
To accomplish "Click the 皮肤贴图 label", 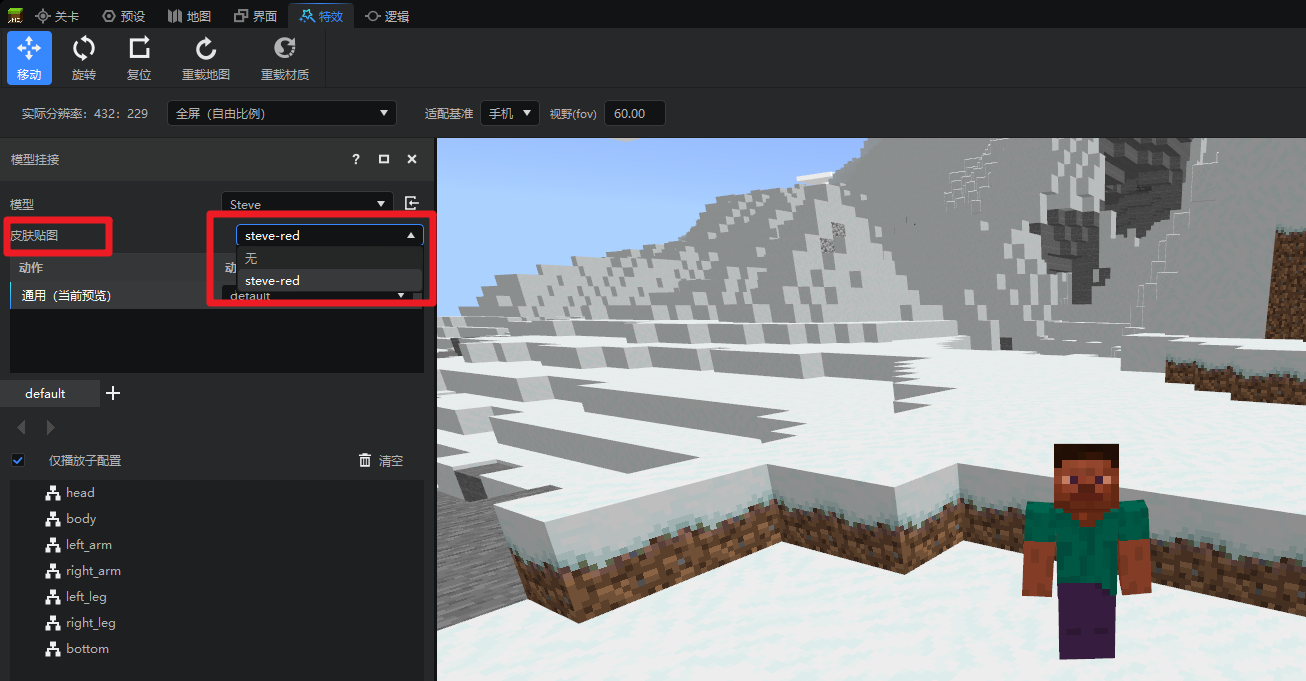I will coord(35,236).
